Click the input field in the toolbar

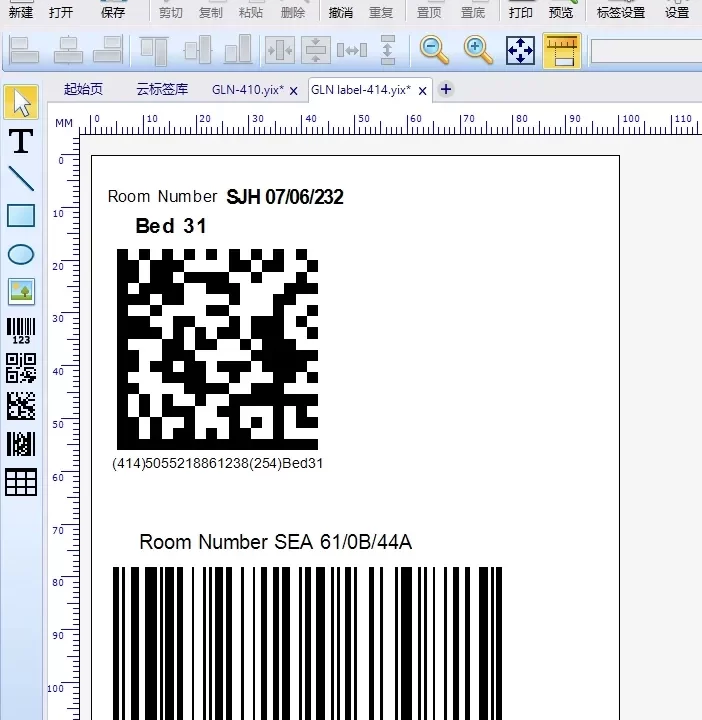tap(646, 51)
